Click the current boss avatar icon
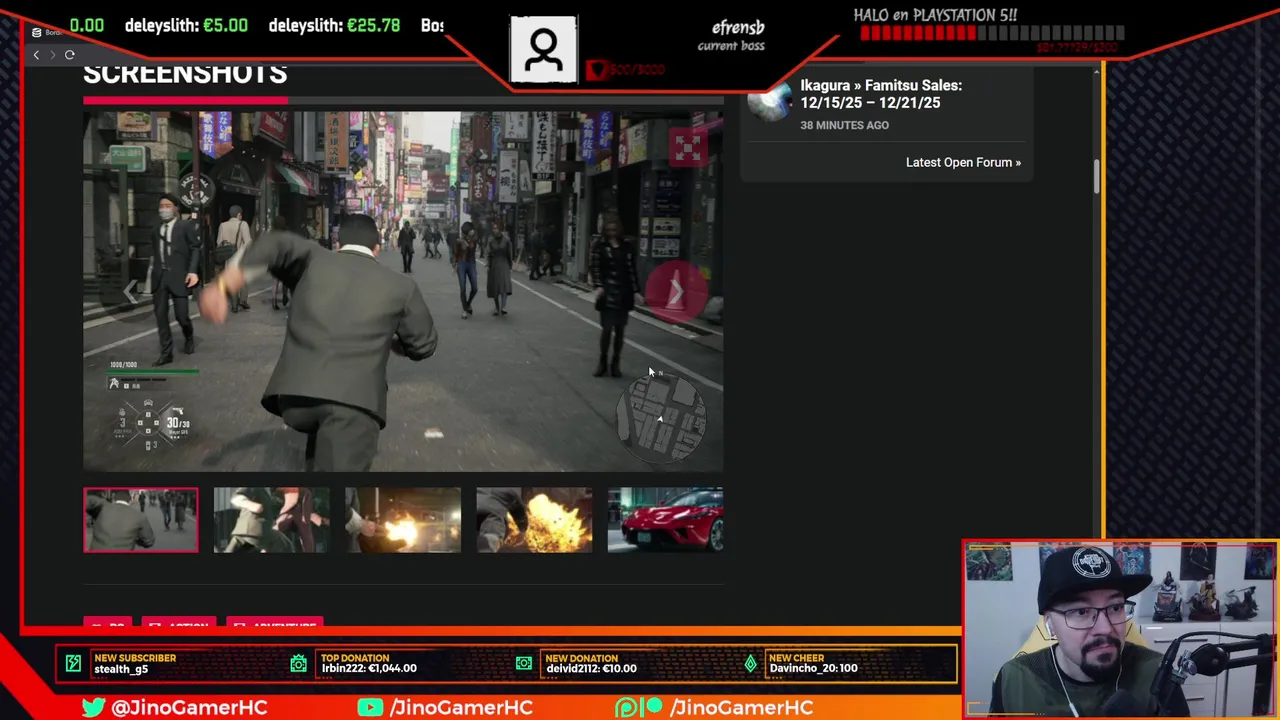The width and height of the screenshot is (1280, 720). [x=544, y=49]
